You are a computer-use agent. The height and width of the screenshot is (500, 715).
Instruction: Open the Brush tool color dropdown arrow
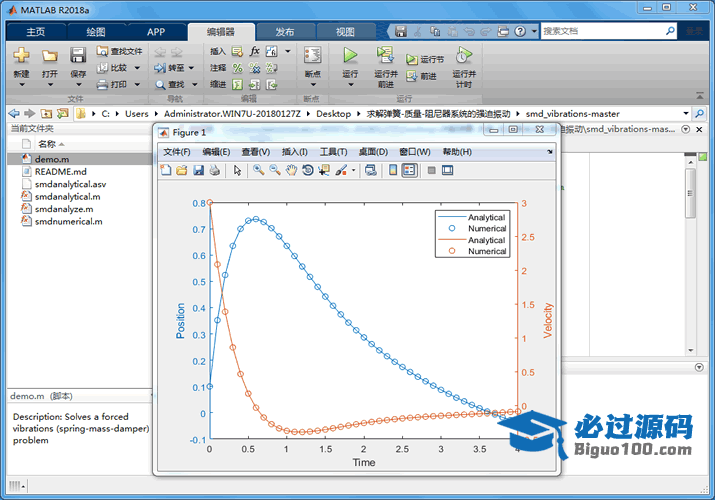[x=353, y=171]
